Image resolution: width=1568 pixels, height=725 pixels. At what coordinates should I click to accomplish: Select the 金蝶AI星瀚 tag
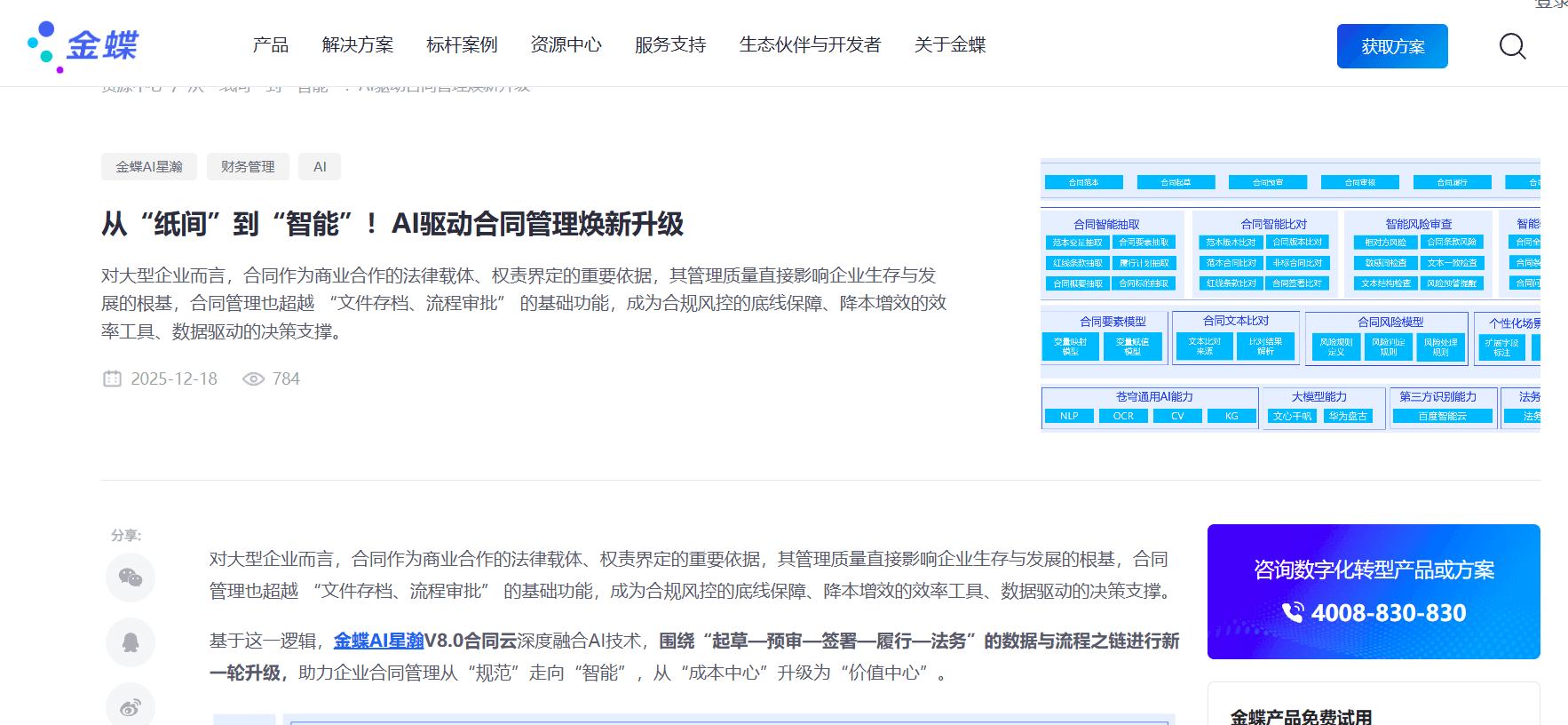pos(149,167)
